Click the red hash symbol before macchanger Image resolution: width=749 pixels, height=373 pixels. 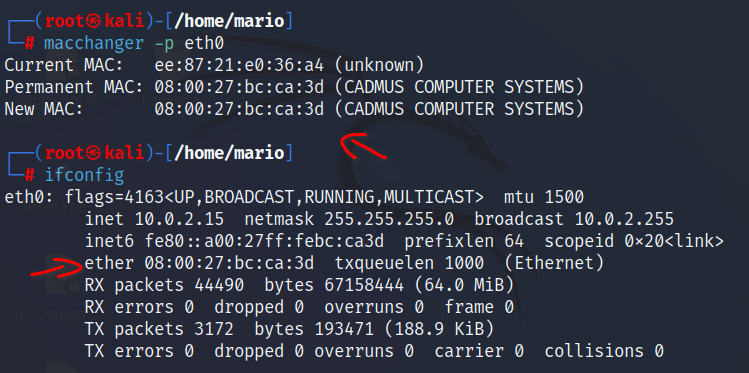pyautogui.click(x=30, y=43)
